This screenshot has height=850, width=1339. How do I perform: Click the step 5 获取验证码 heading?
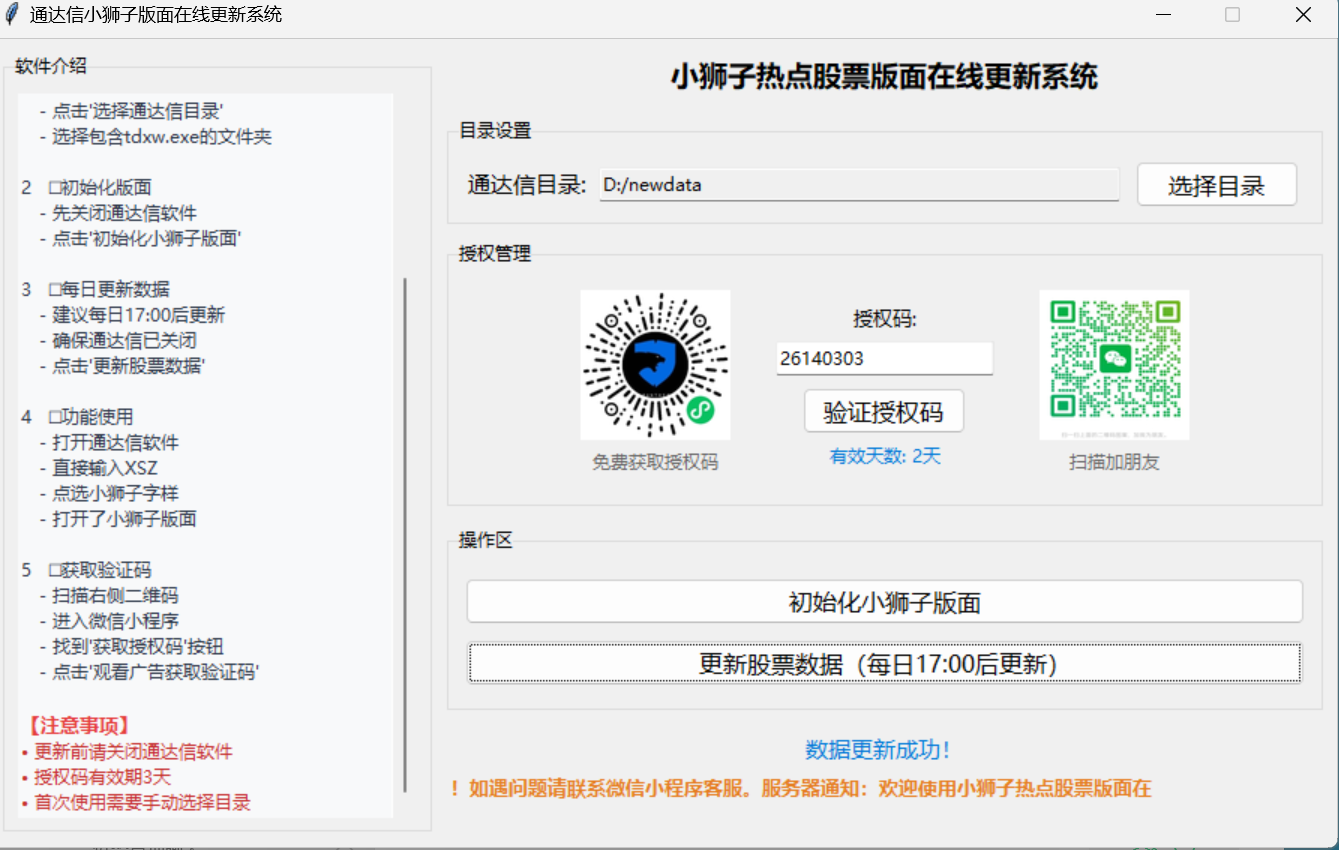[86, 570]
